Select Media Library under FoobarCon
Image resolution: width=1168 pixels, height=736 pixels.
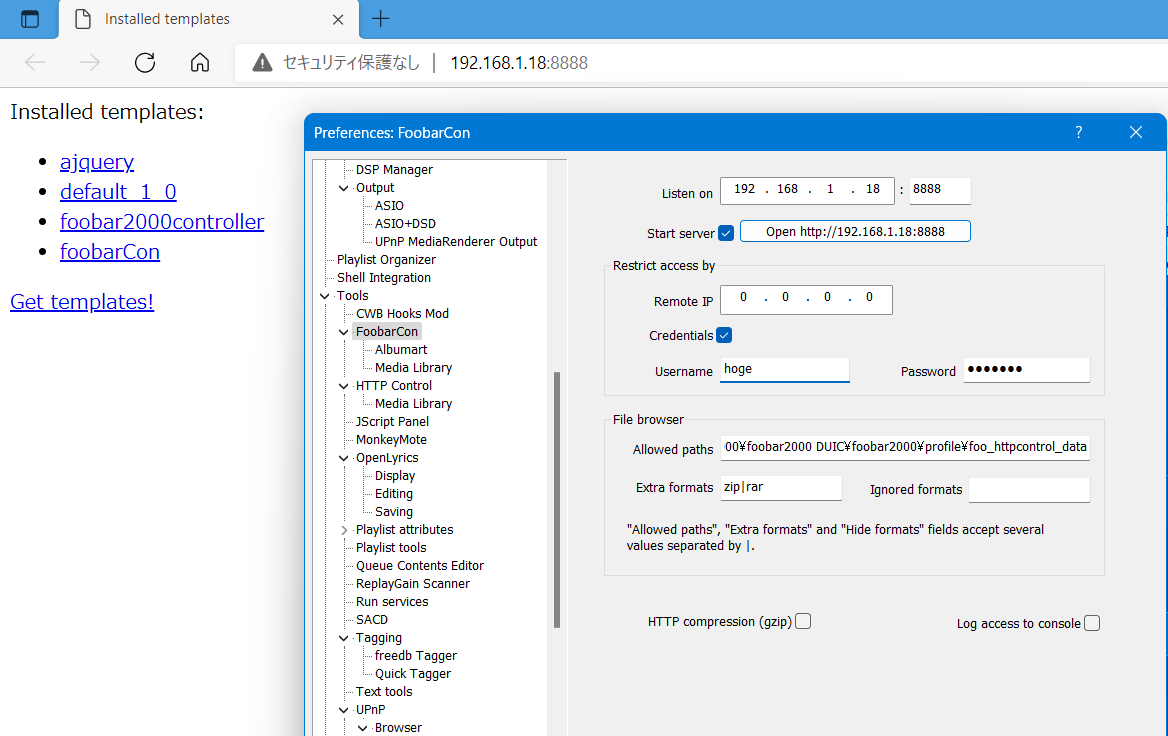[413, 368]
